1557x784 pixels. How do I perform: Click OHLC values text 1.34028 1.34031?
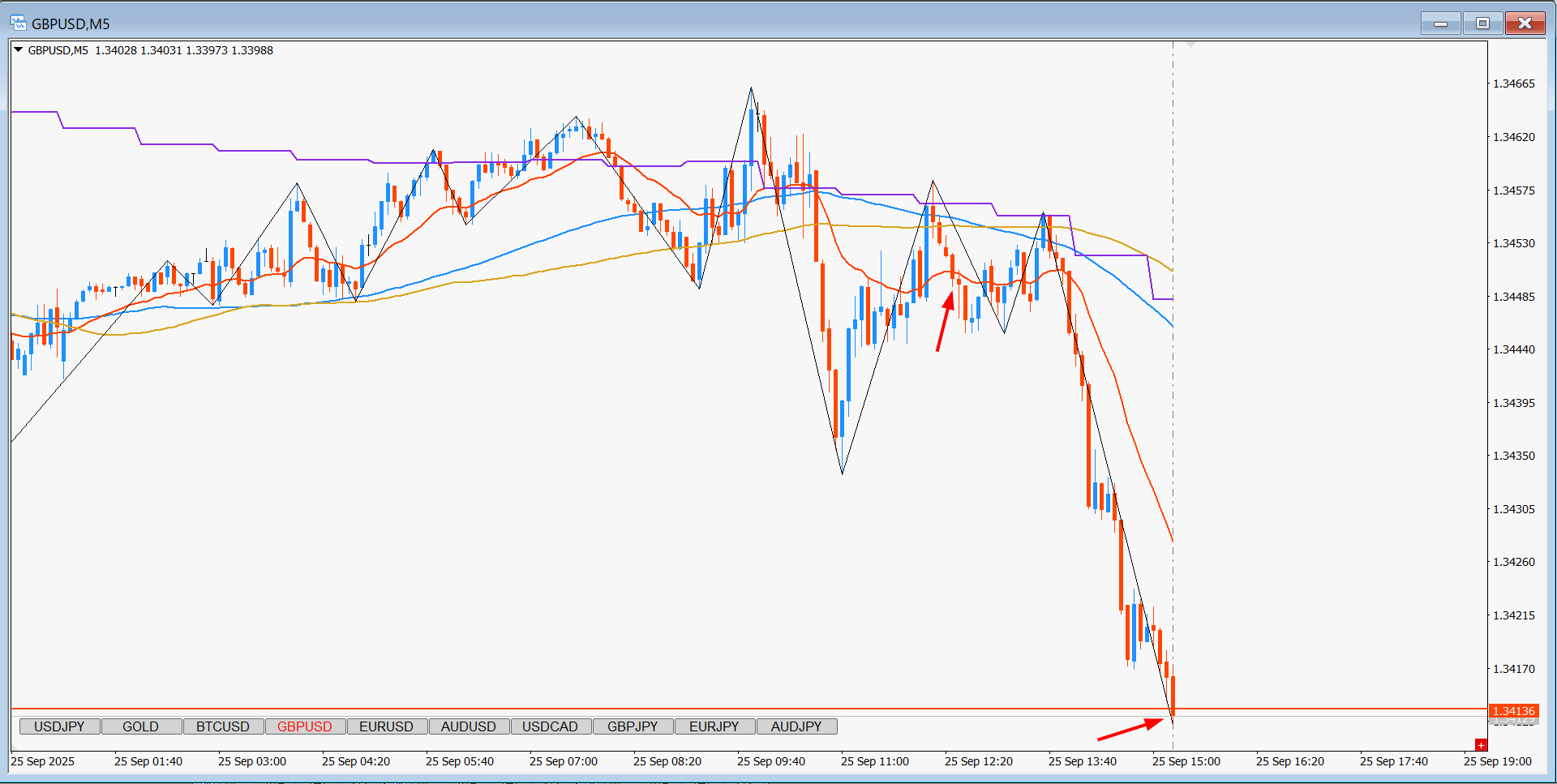(x=139, y=50)
